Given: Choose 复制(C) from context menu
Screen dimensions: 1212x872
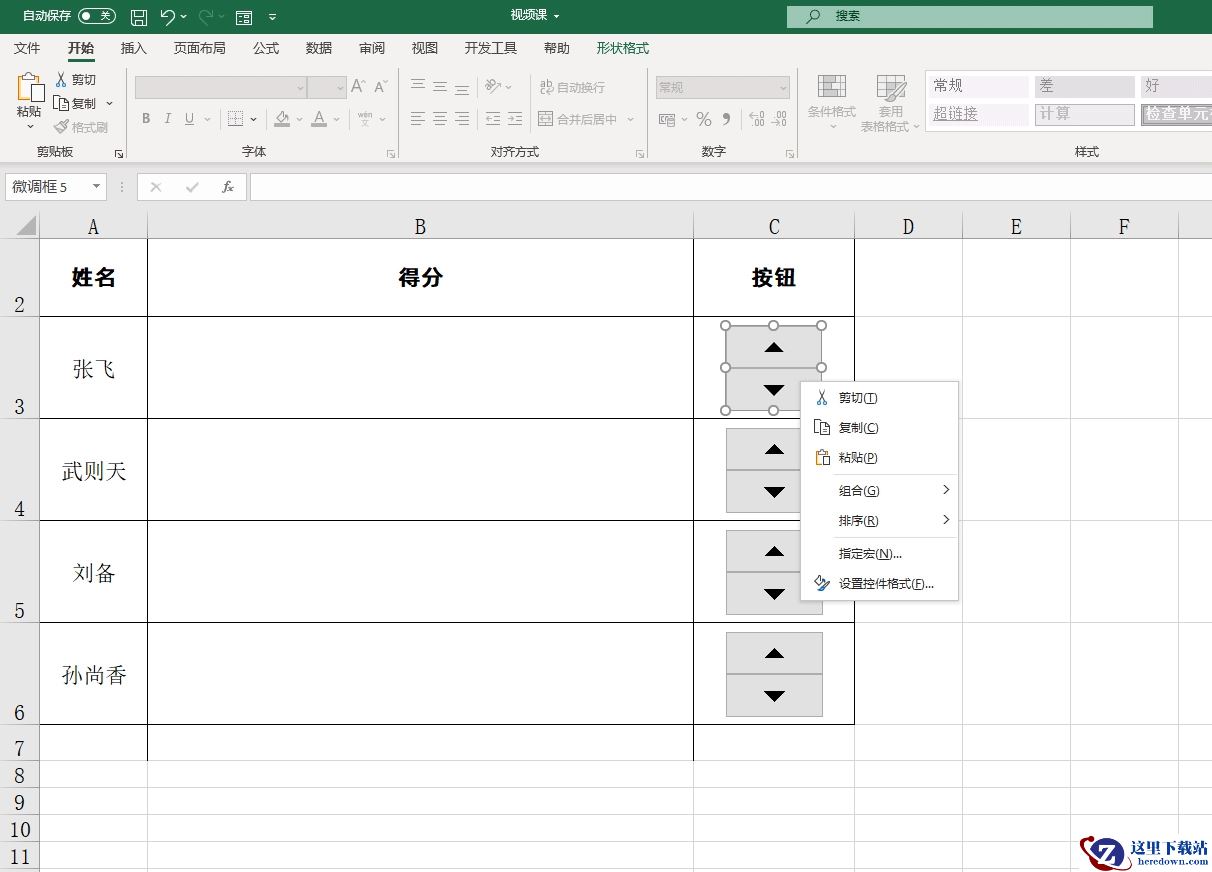Looking at the screenshot, I should coord(880,428).
